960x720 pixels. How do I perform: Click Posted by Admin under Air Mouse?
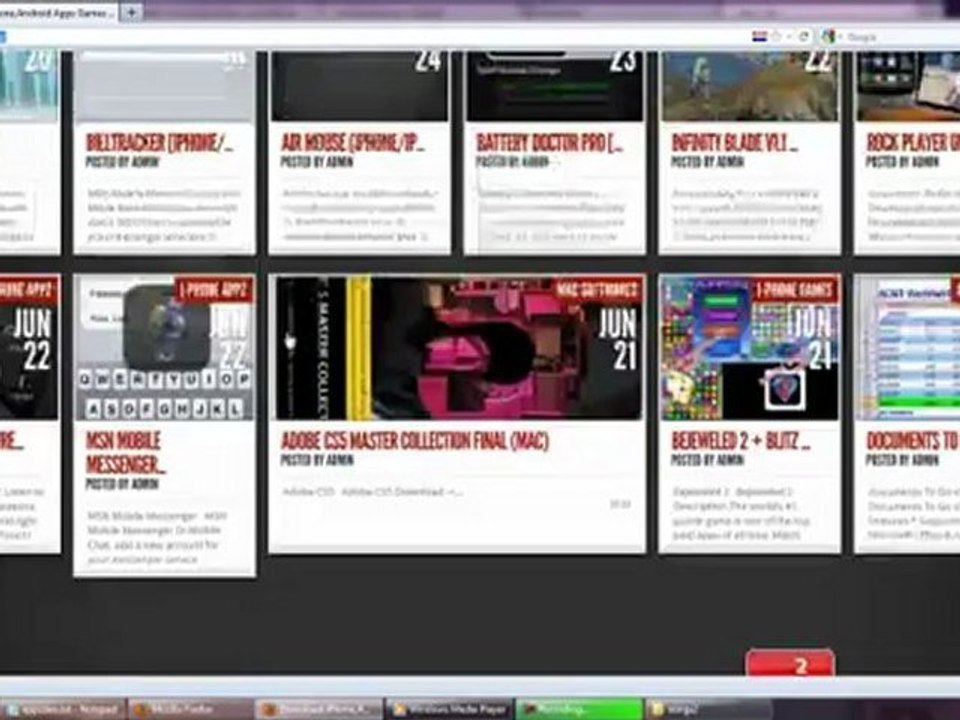pos(317,162)
